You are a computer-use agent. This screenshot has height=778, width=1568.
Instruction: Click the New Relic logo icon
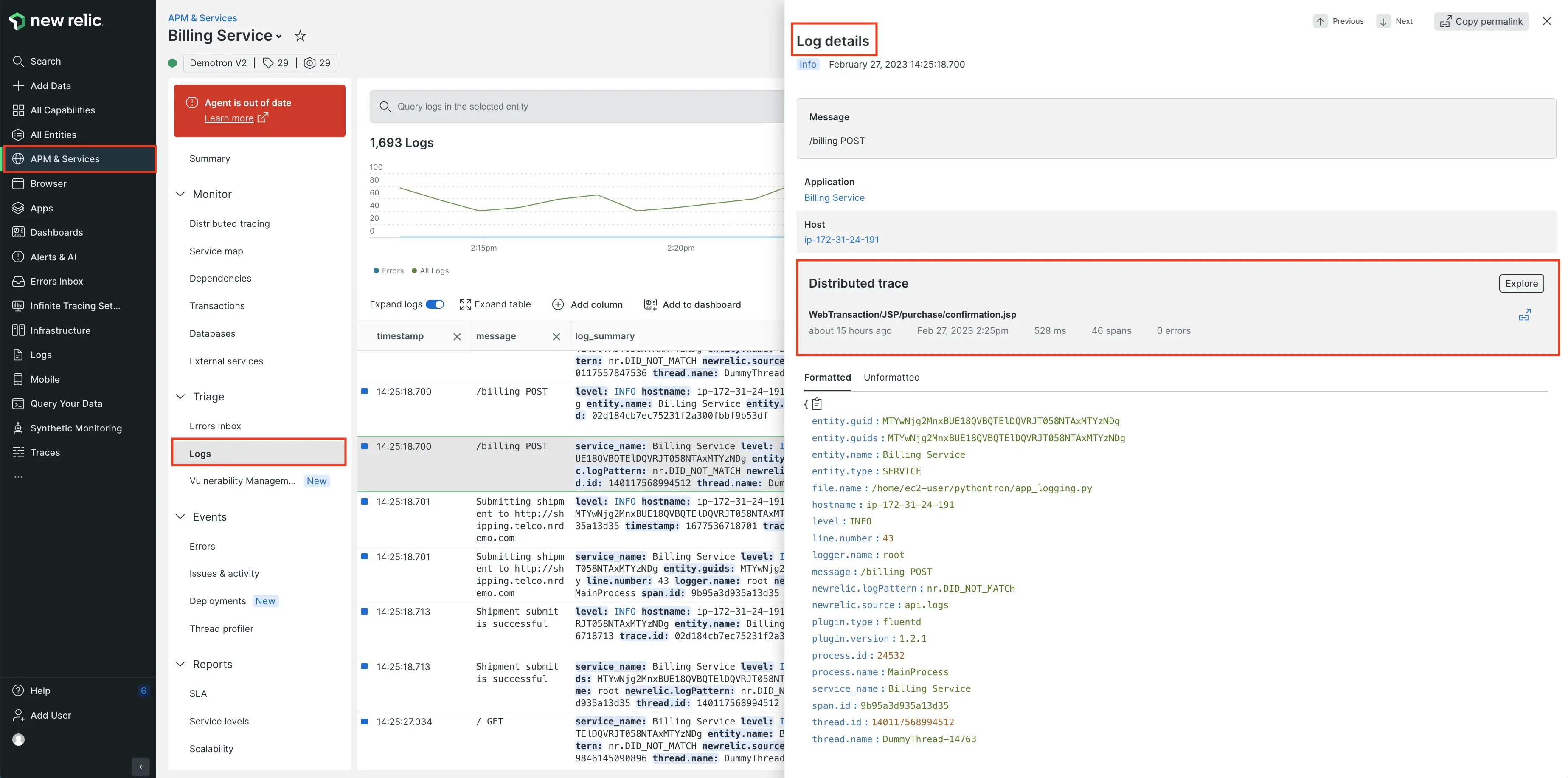pyautogui.click(x=20, y=20)
